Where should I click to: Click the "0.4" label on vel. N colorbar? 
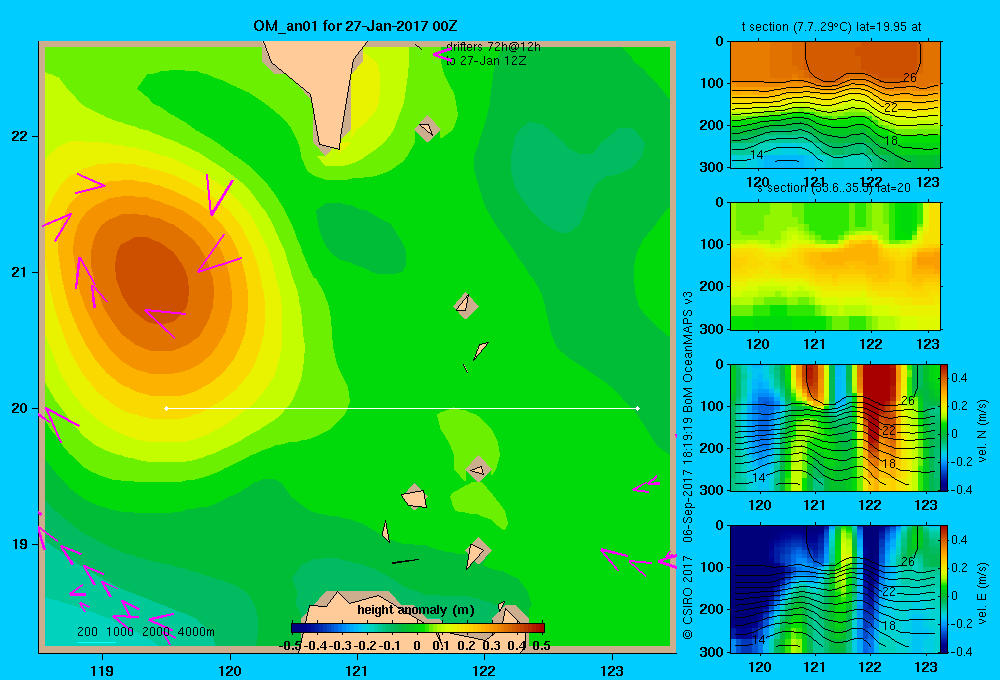tap(959, 378)
